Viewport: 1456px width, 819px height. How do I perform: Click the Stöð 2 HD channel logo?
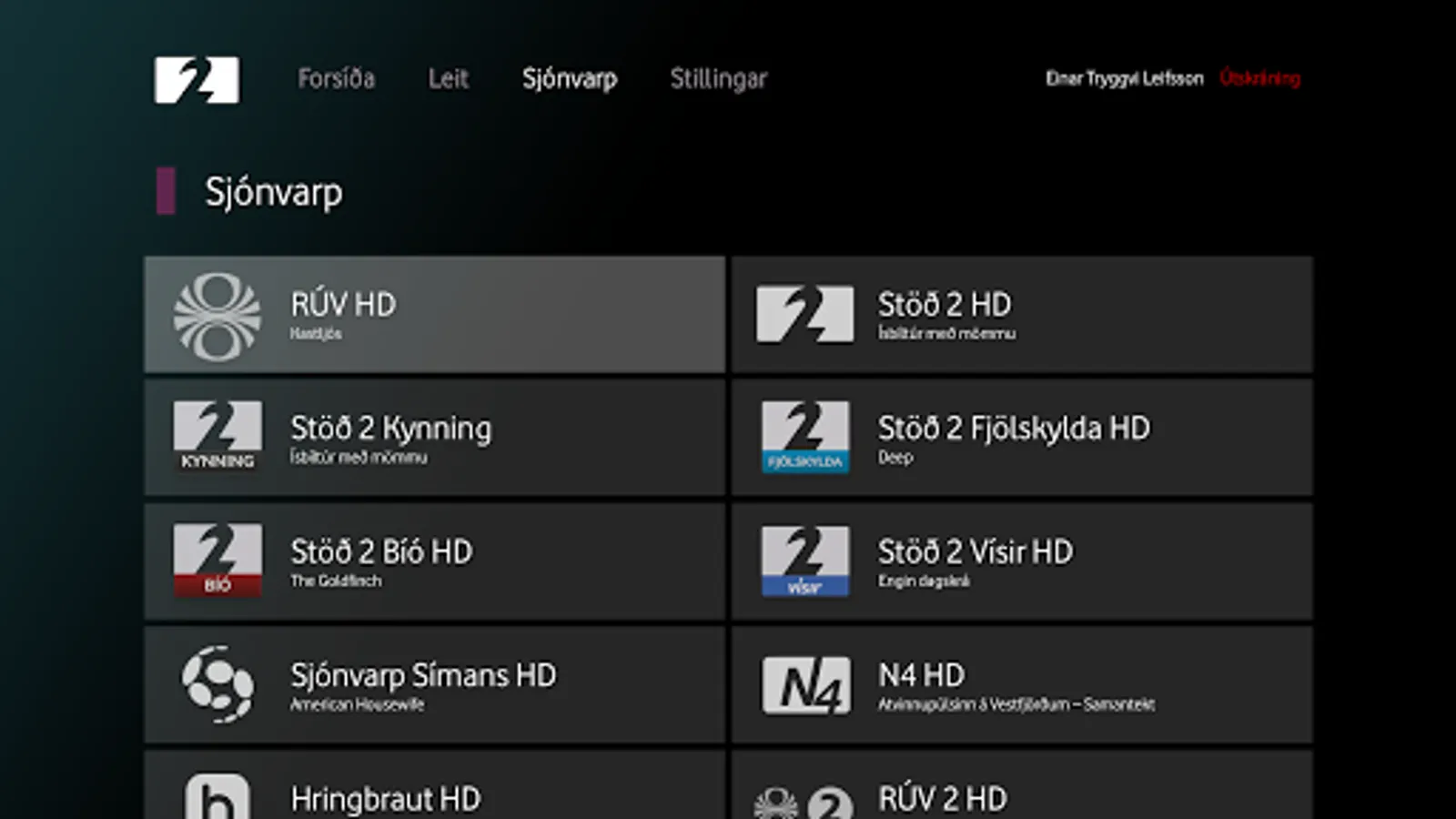point(805,315)
